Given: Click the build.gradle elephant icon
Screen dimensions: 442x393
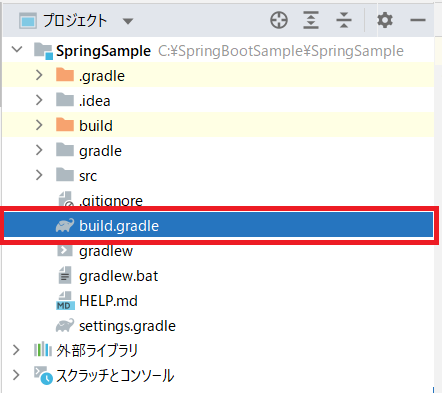Looking at the screenshot, I should (x=65, y=226).
